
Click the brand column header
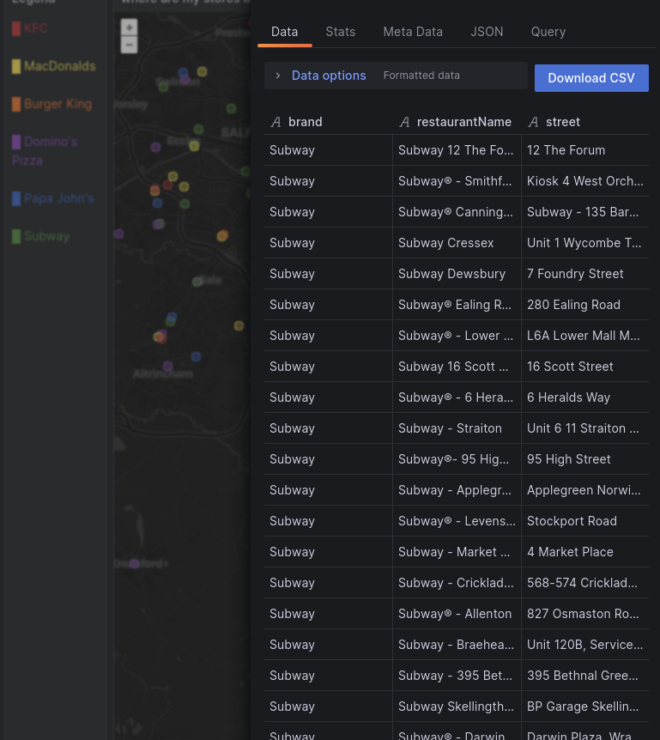305,122
